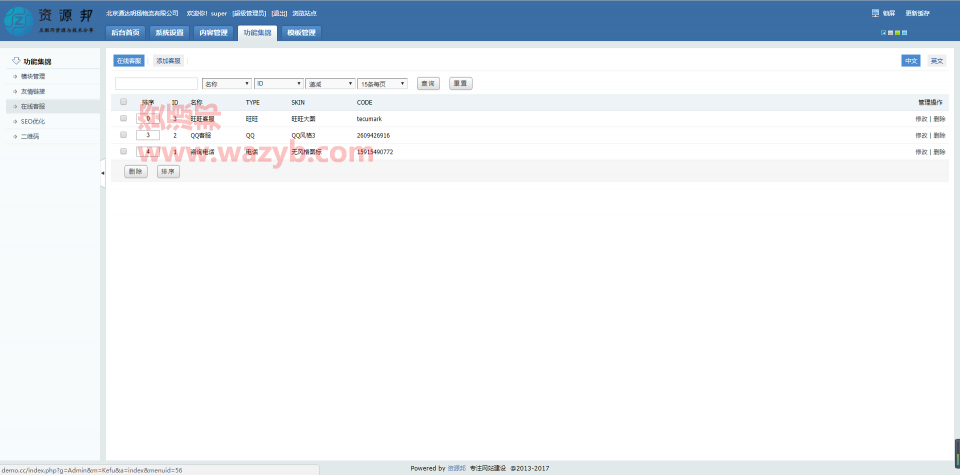This screenshot has width=960, height=475.
Task: Select the green theme swatch
Action: (x=898, y=33)
